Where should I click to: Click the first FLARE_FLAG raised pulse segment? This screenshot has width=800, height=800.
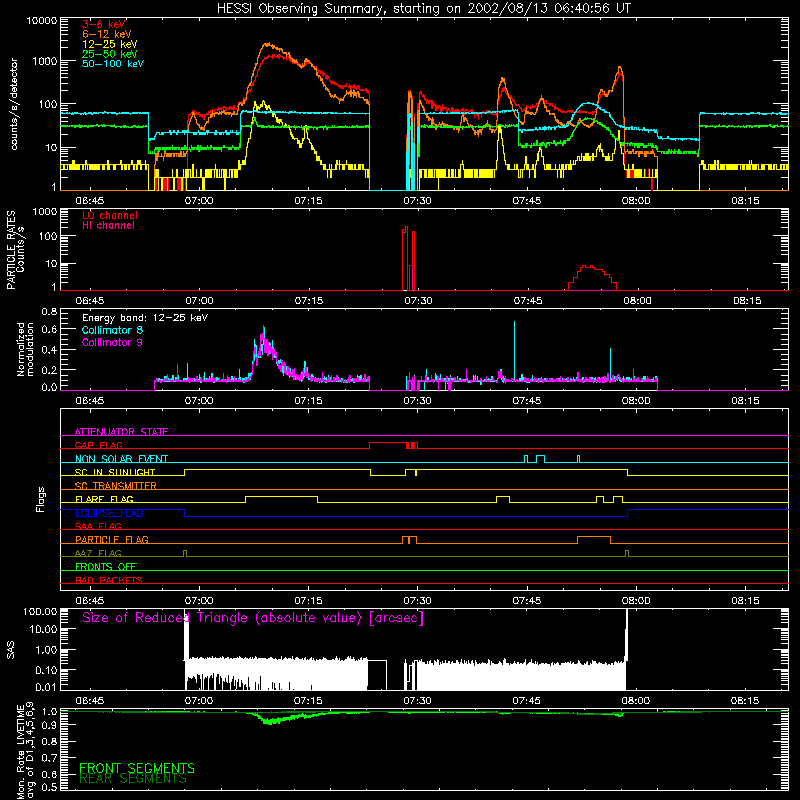coord(282,497)
